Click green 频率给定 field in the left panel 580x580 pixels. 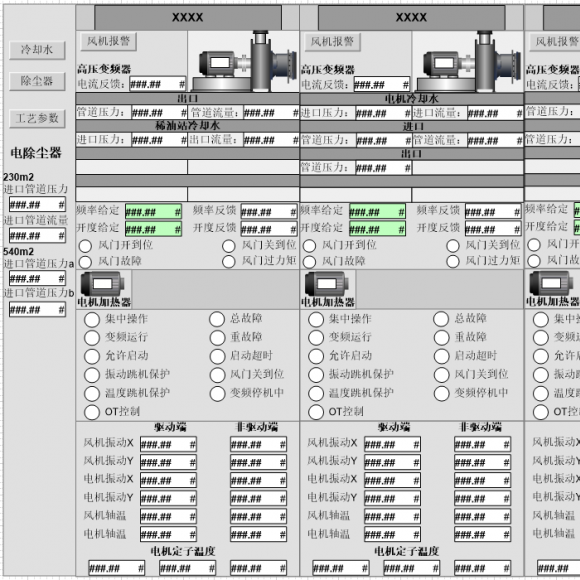[154, 212]
